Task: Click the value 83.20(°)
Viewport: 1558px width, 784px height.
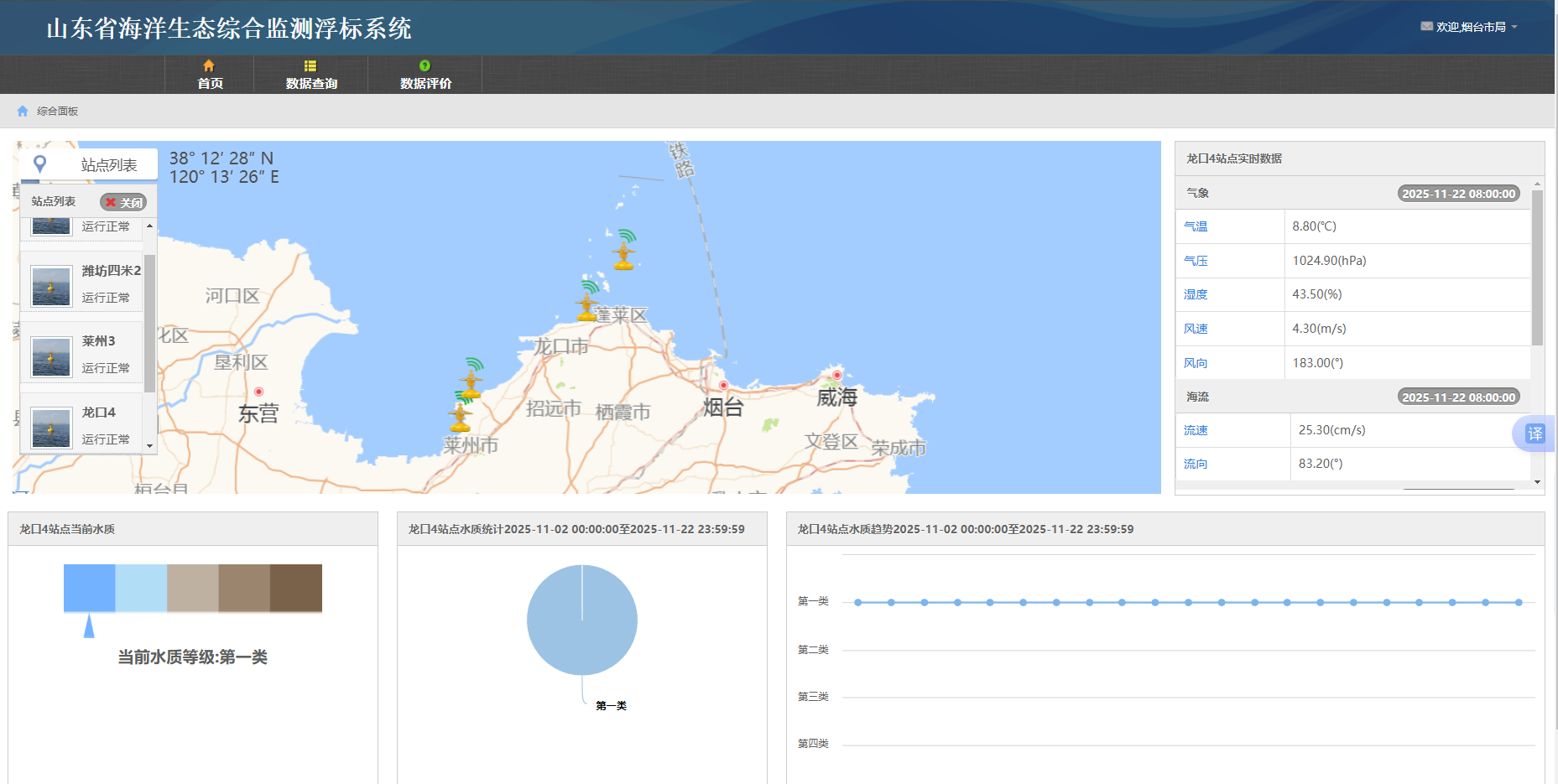Action: [x=1321, y=464]
